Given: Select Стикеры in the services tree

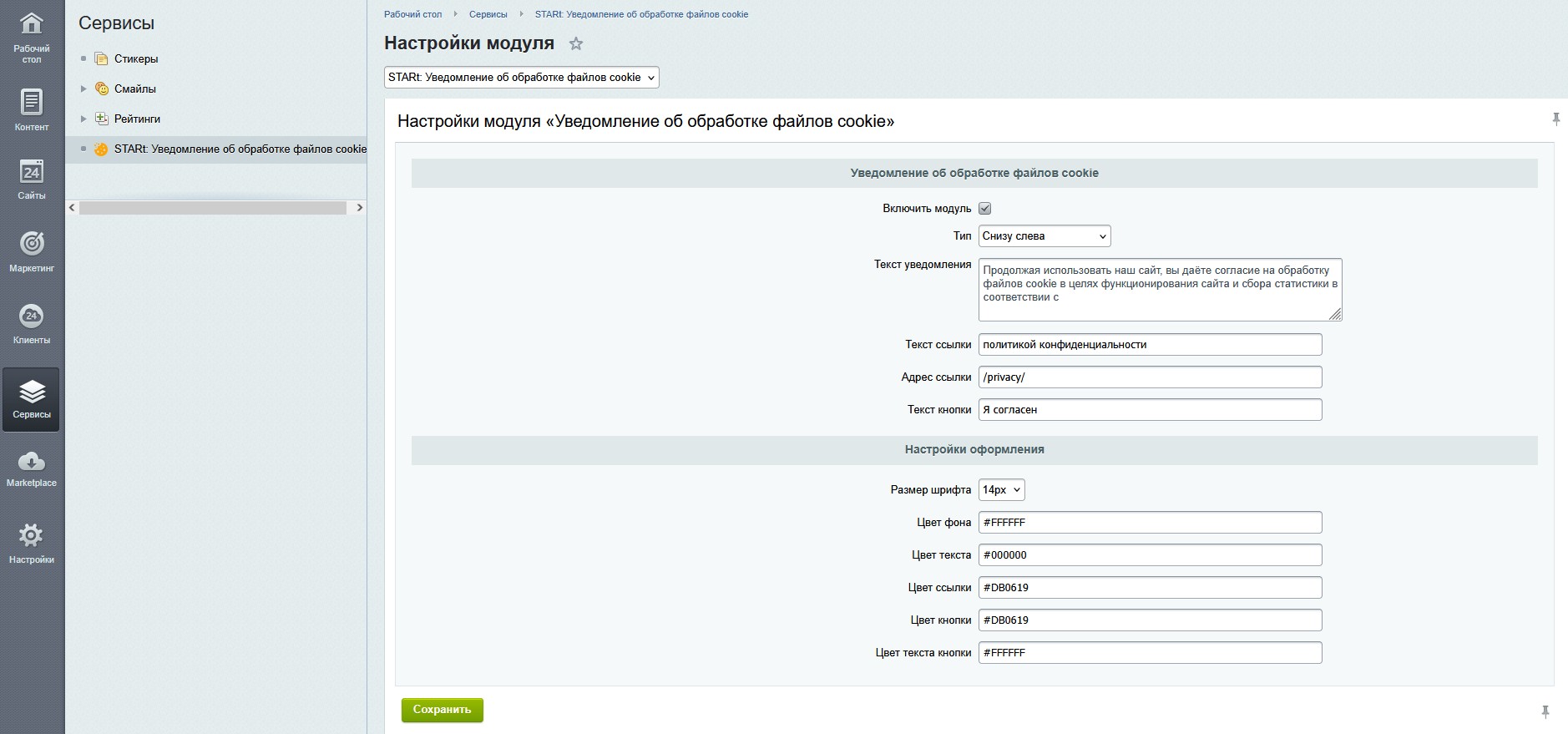Looking at the screenshot, I should click(136, 58).
